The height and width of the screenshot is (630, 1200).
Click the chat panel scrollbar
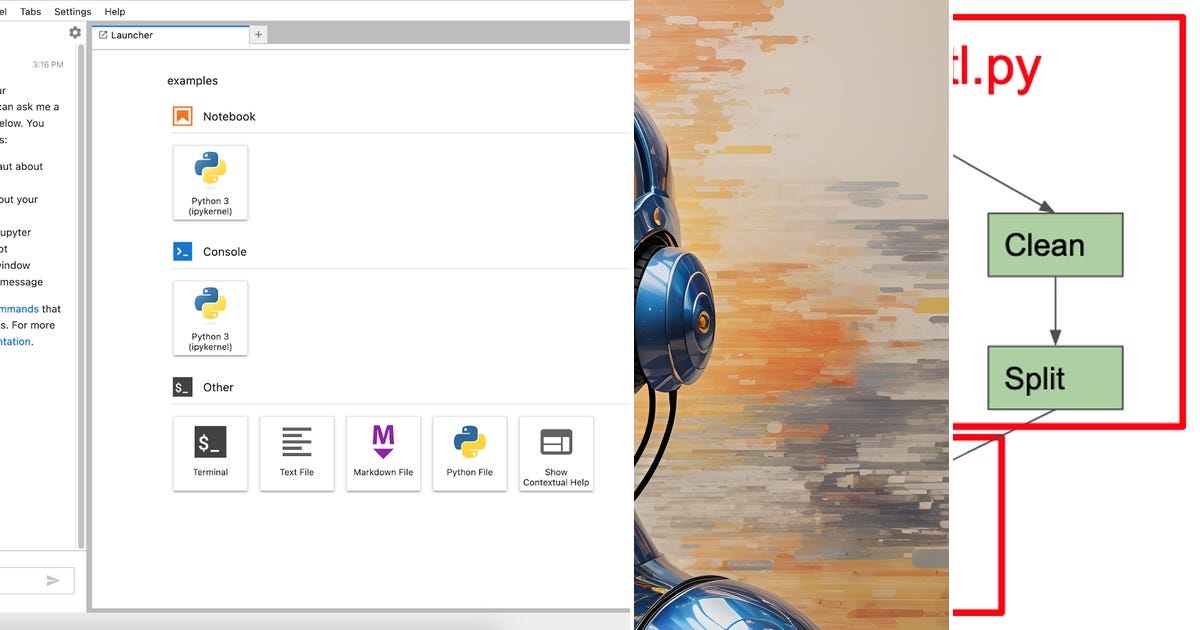[81, 295]
